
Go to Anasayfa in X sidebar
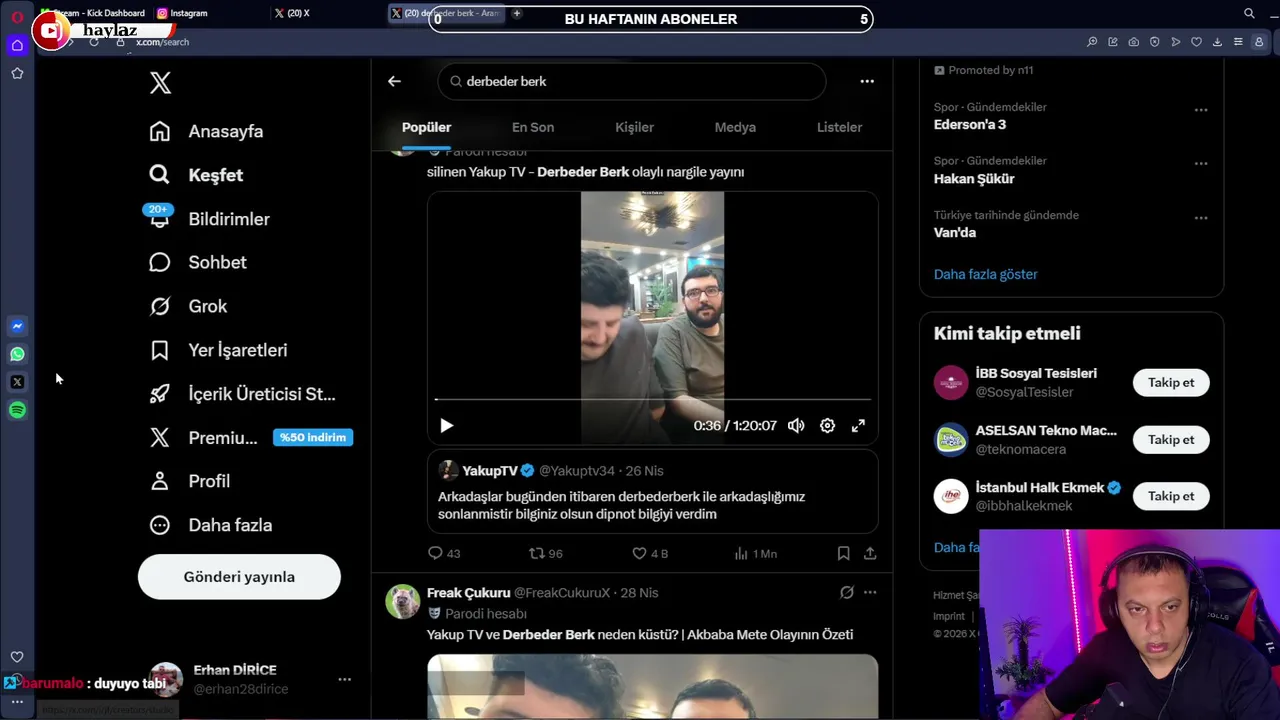[206, 131]
